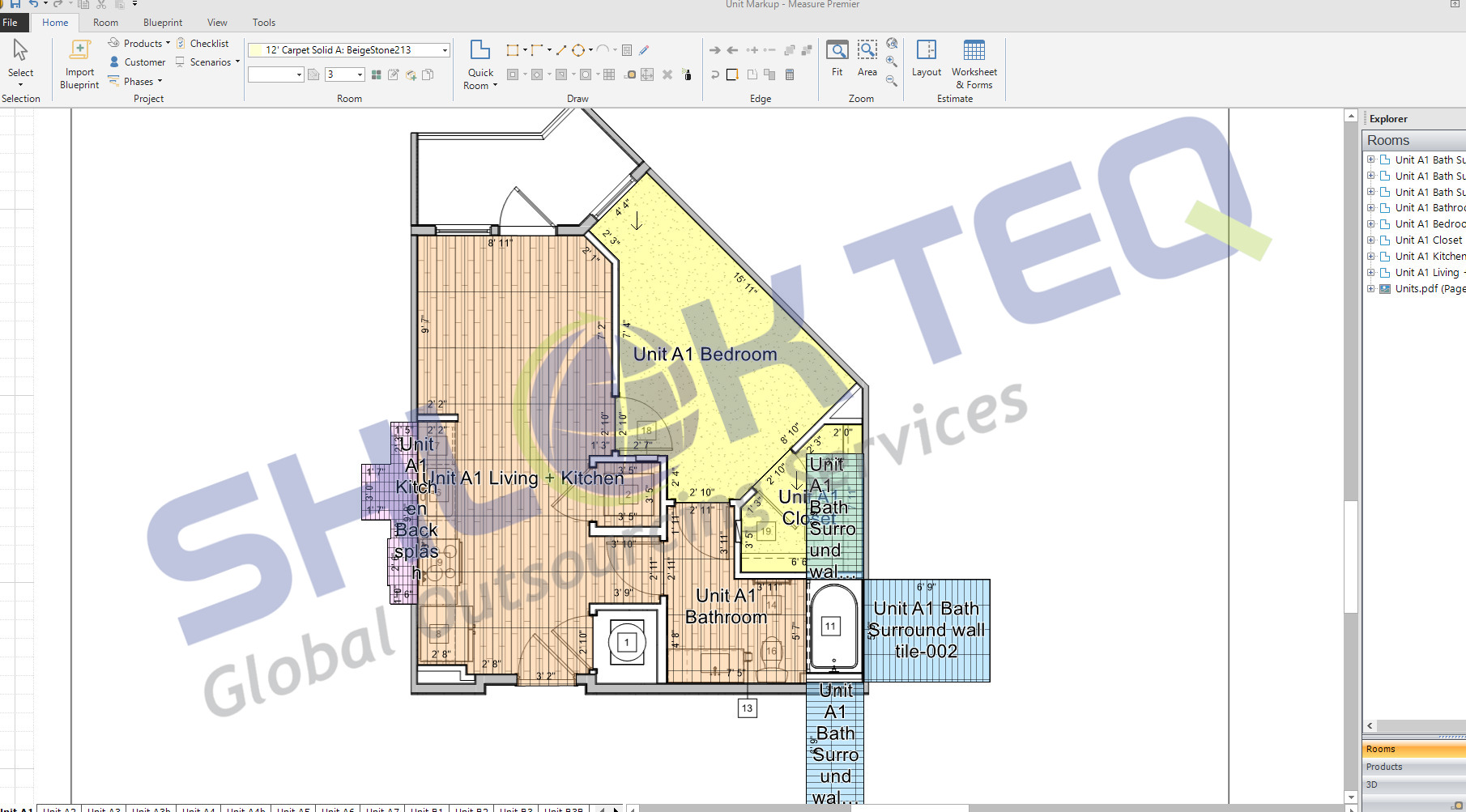
Task: Click the Area zoom tool
Action: click(x=867, y=58)
